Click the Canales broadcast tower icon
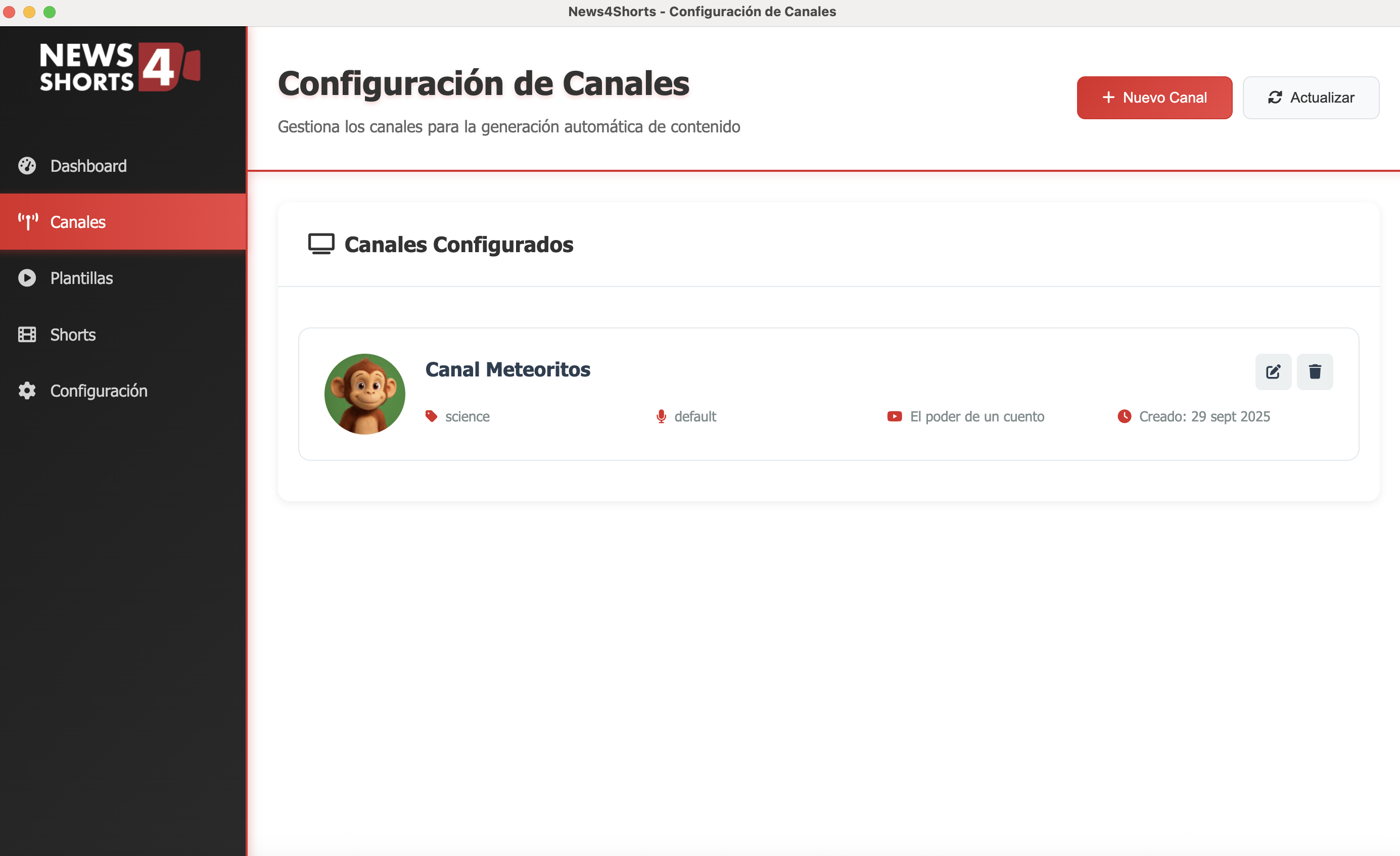This screenshot has width=1400, height=856. [28, 221]
